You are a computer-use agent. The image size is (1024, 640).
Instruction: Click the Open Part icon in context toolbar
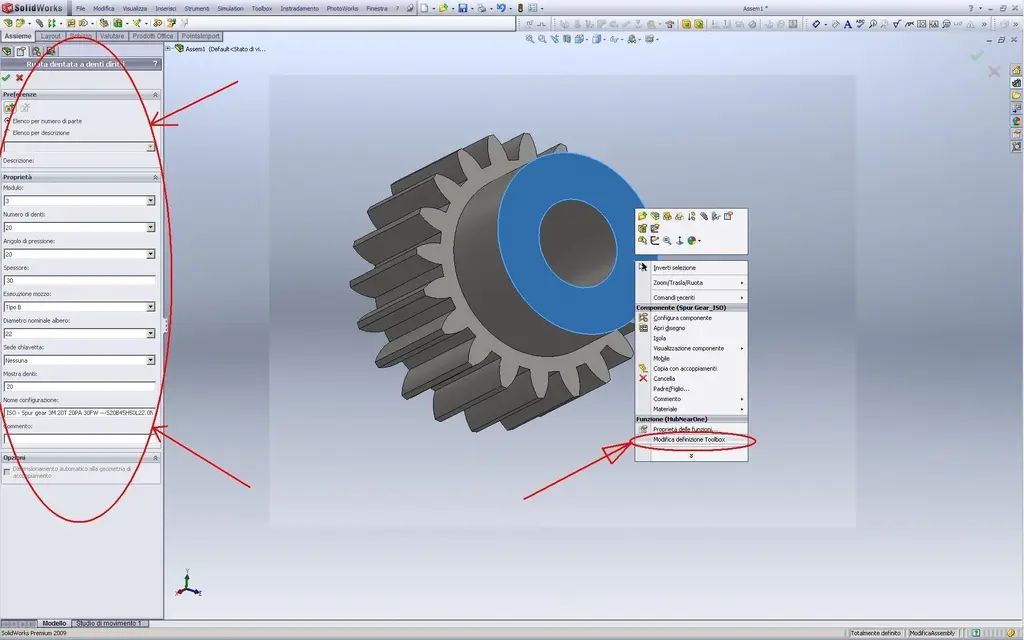[643, 216]
